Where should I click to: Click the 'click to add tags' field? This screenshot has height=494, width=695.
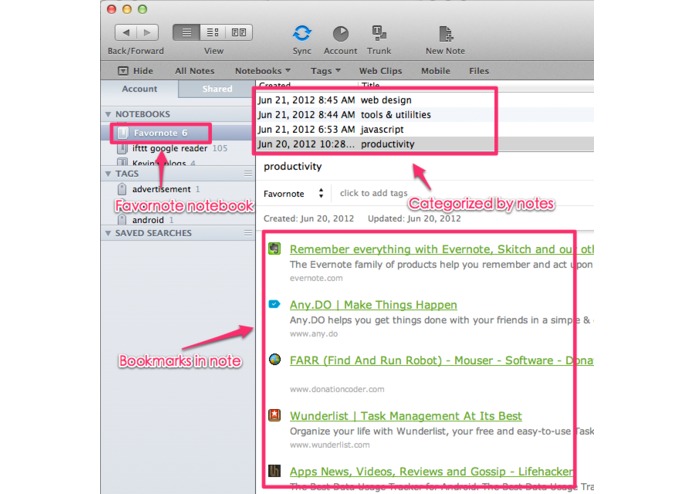374,193
